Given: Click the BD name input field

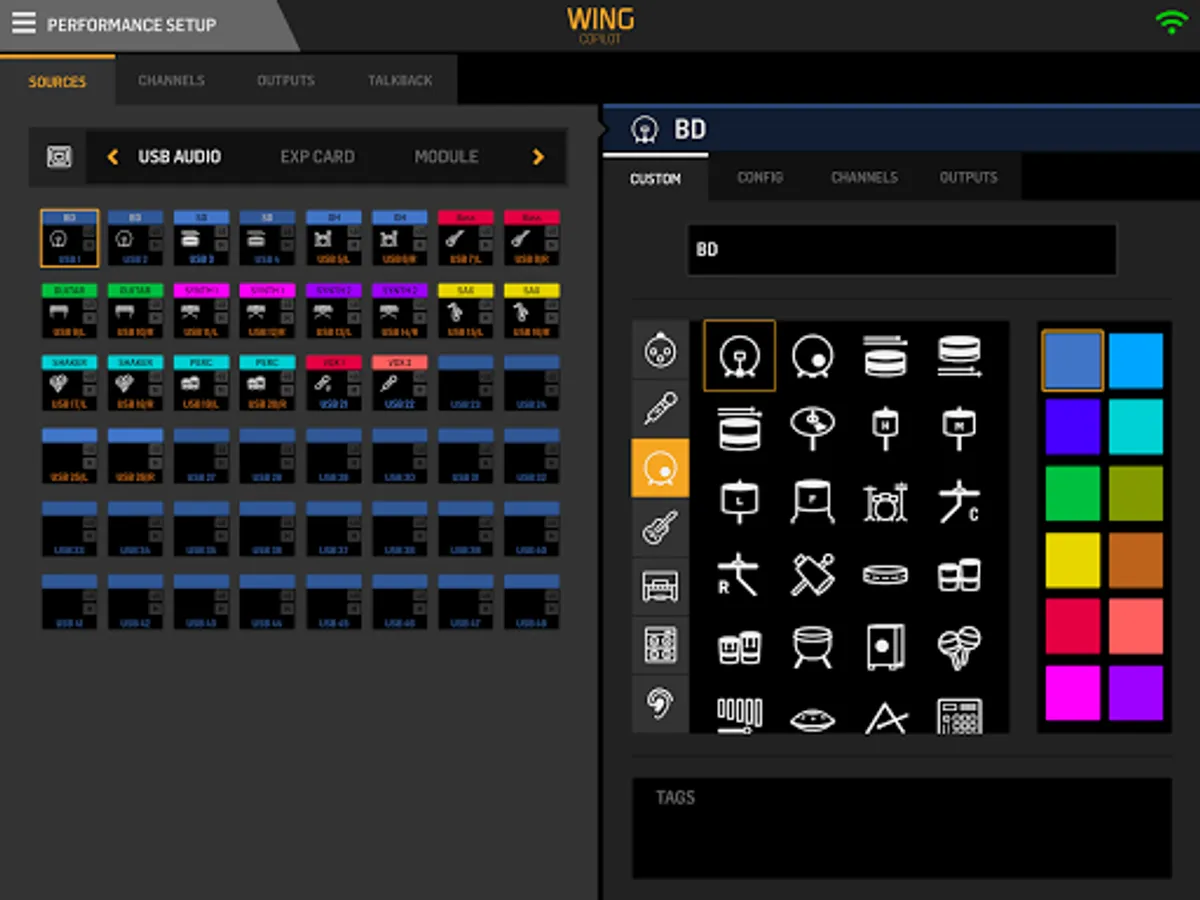Looking at the screenshot, I should click(902, 249).
